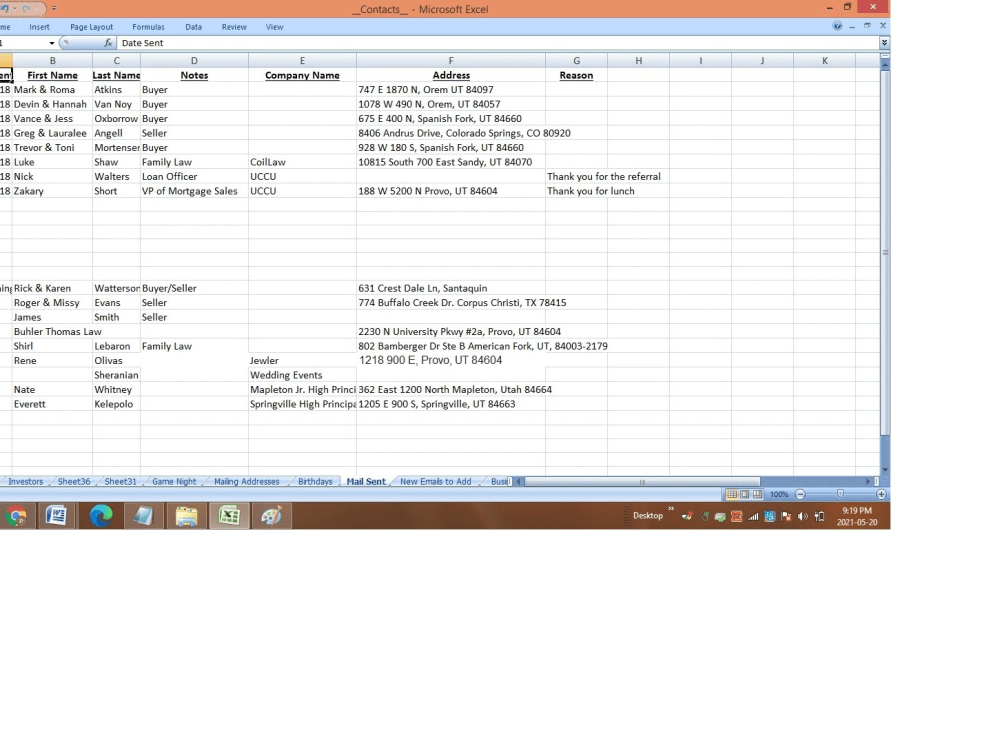Screen dimensions: 1000x750
Task: Select cell with Mark & Roma
Action: coord(52,90)
